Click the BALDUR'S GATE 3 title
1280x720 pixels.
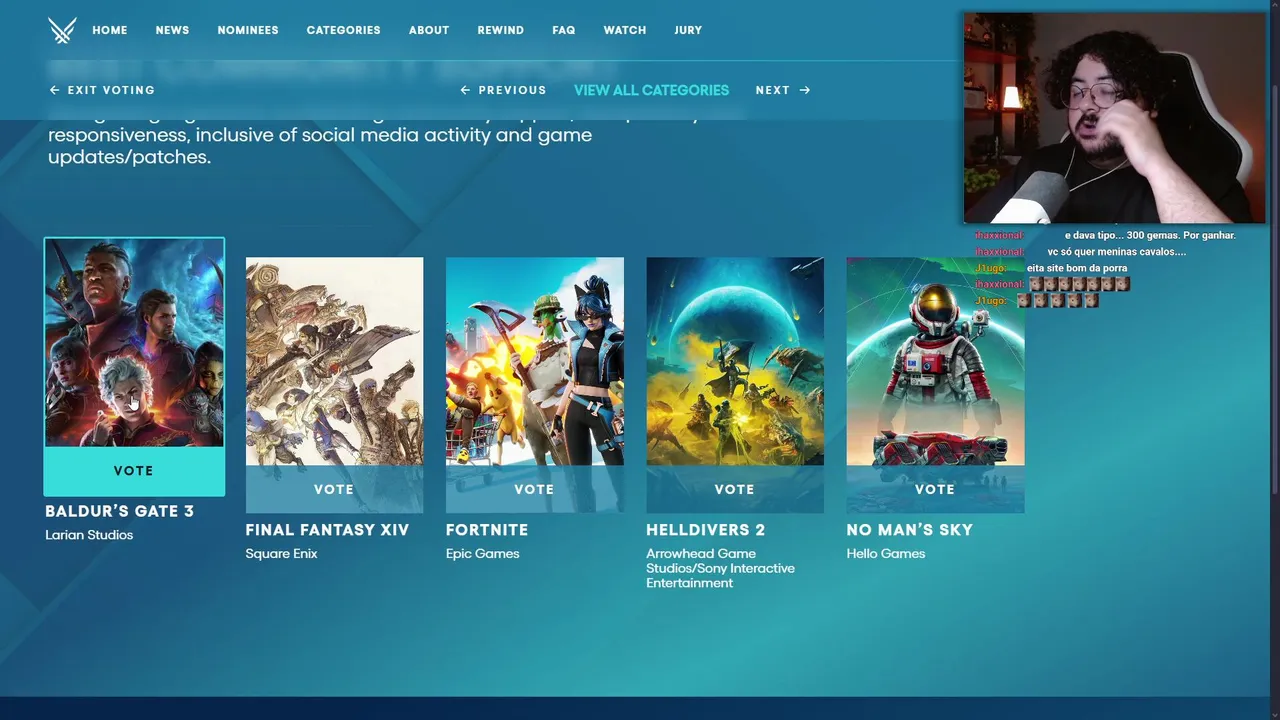coord(119,511)
